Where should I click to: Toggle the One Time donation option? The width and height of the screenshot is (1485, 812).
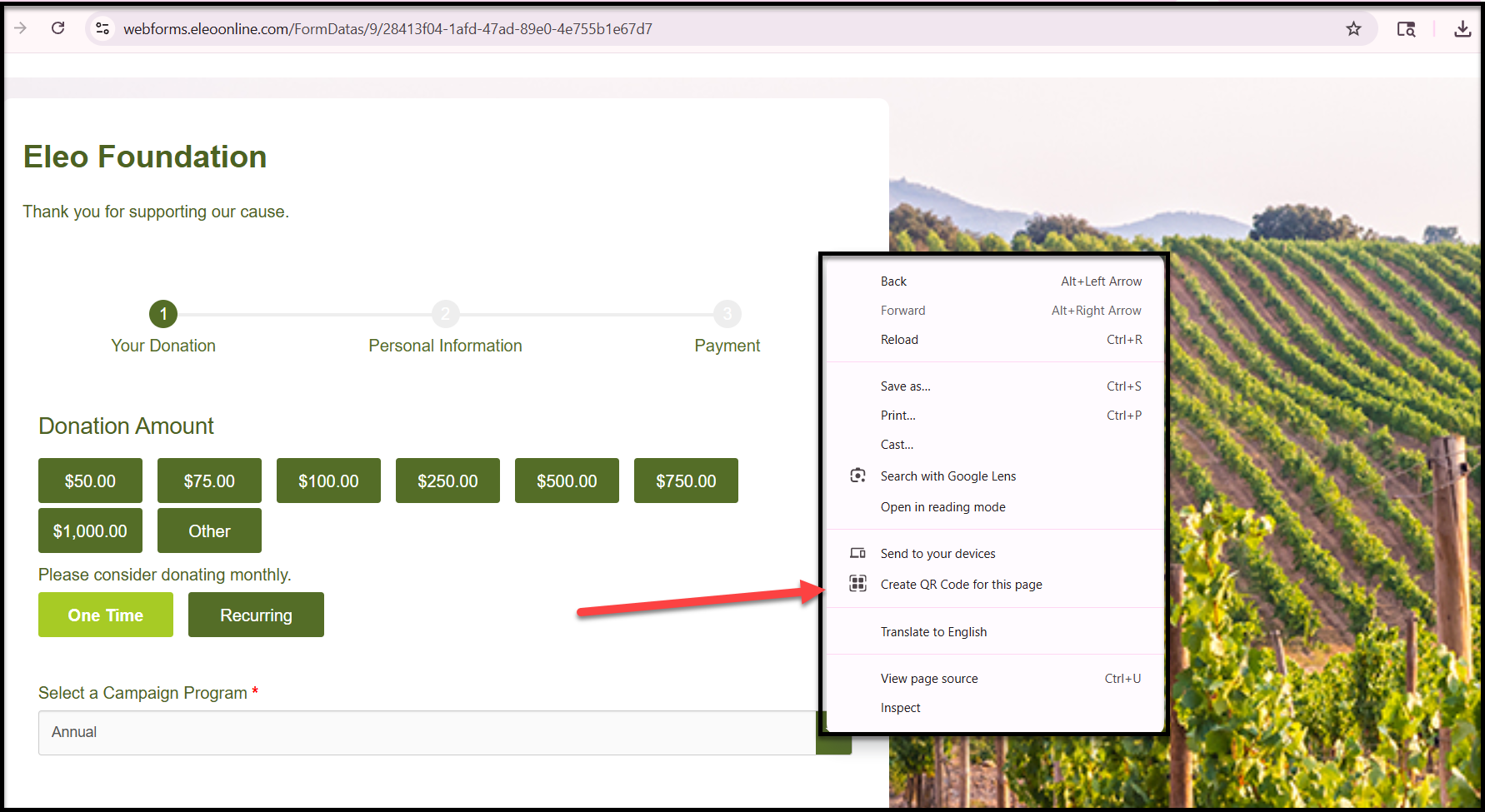[106, 615]
